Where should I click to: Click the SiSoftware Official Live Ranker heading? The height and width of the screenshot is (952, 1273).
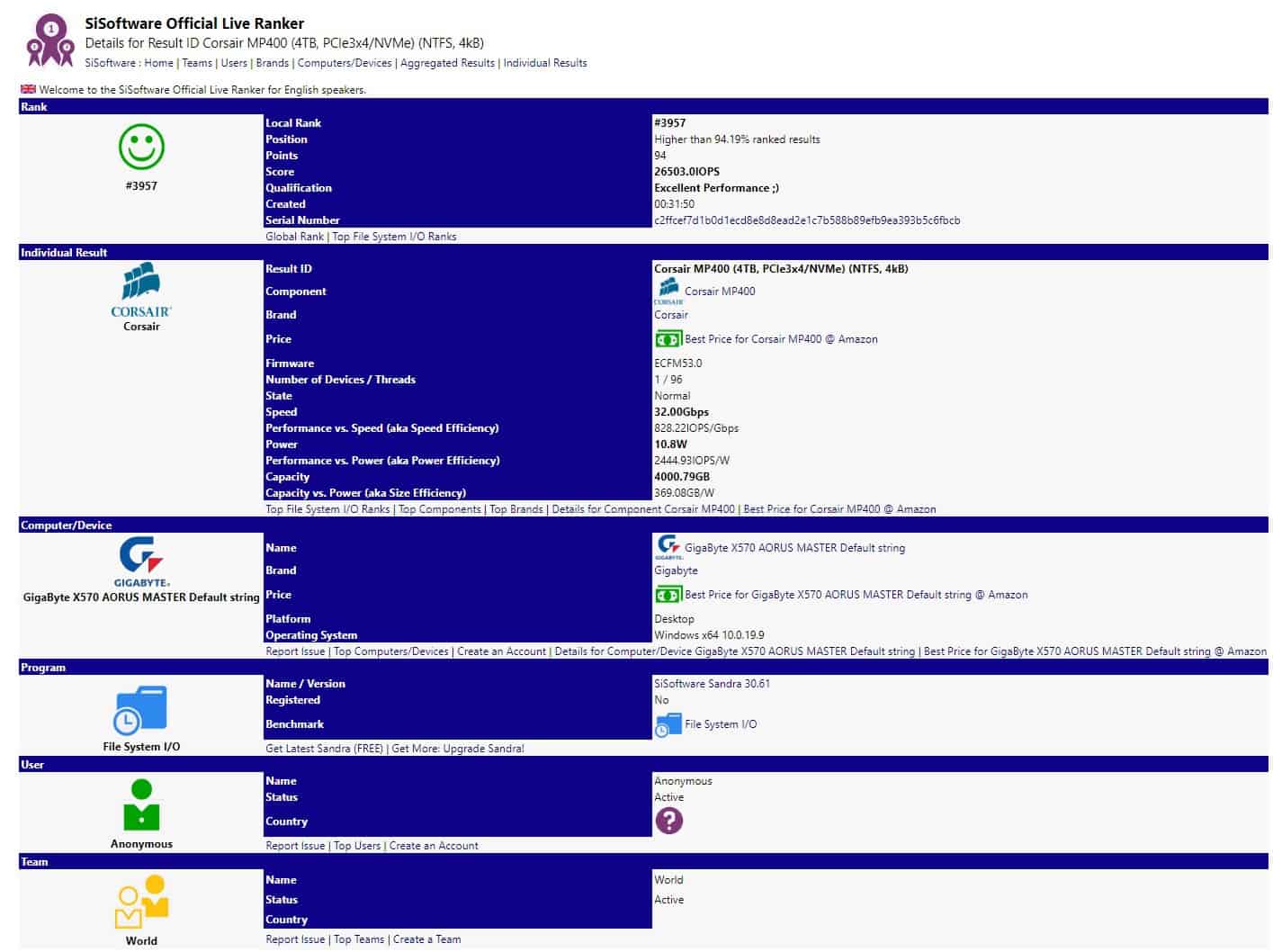(194, 23)
